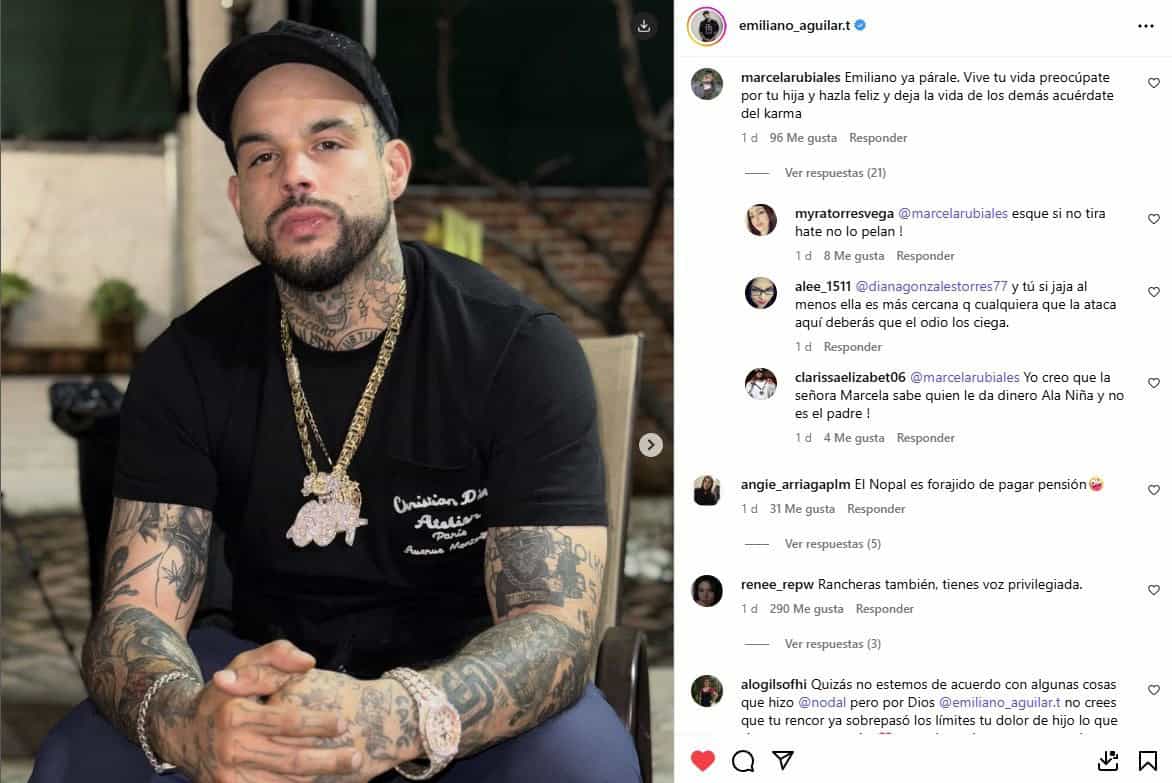Open myratorresvega's avatar thumbnail

click(x=761, y=220)
